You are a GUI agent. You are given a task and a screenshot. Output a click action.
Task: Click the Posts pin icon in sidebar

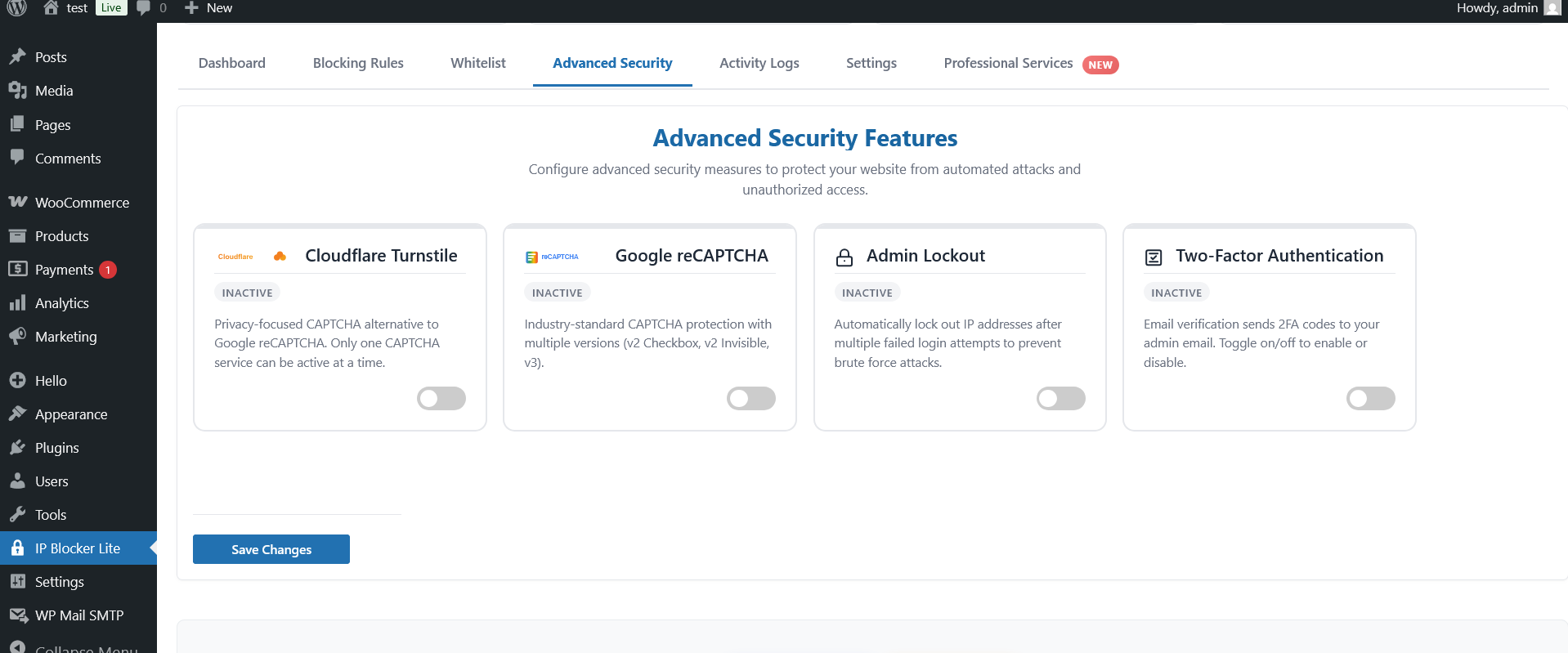click(17, 57)
